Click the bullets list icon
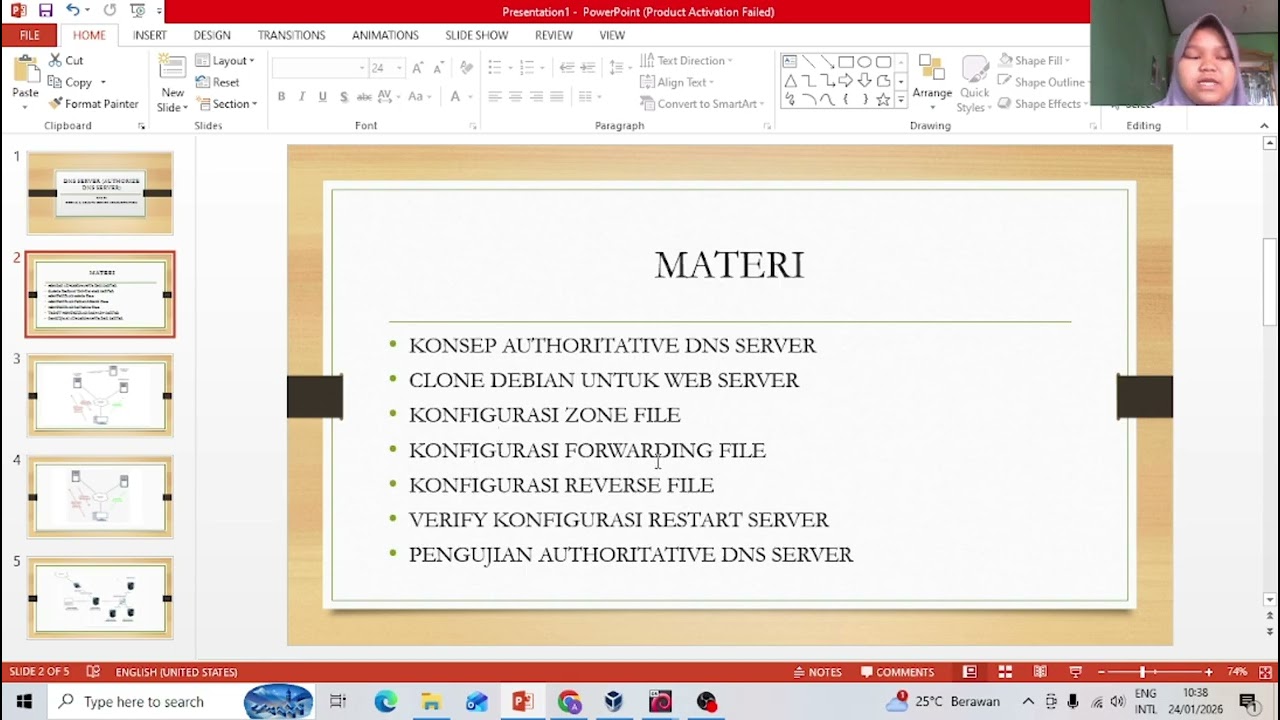1280x720 pixels. 495,68
